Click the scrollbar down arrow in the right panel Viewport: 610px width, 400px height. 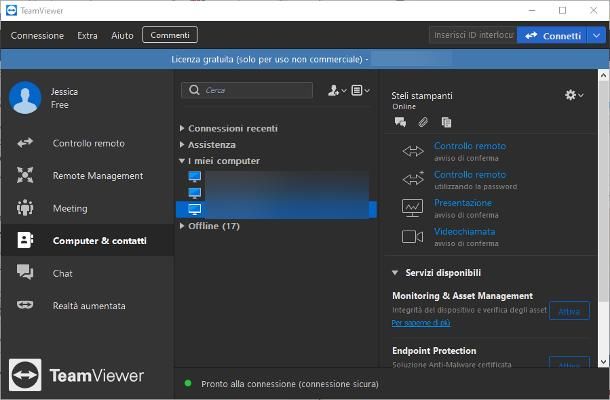(603, 362)
